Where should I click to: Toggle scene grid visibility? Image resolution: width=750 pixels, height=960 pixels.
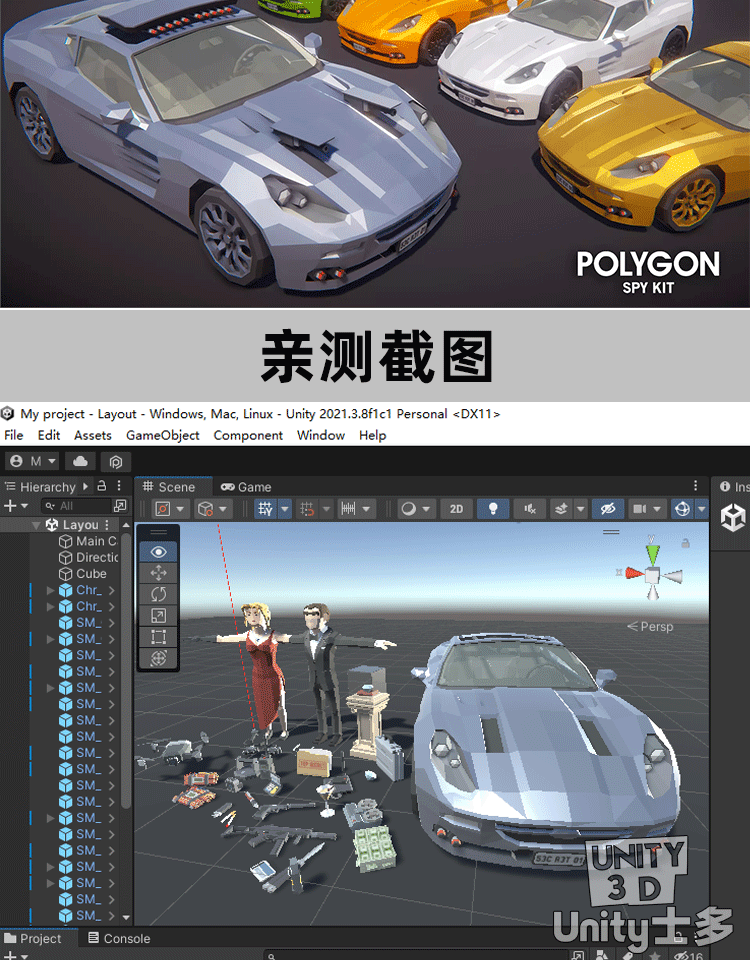[x=266, y=509]
